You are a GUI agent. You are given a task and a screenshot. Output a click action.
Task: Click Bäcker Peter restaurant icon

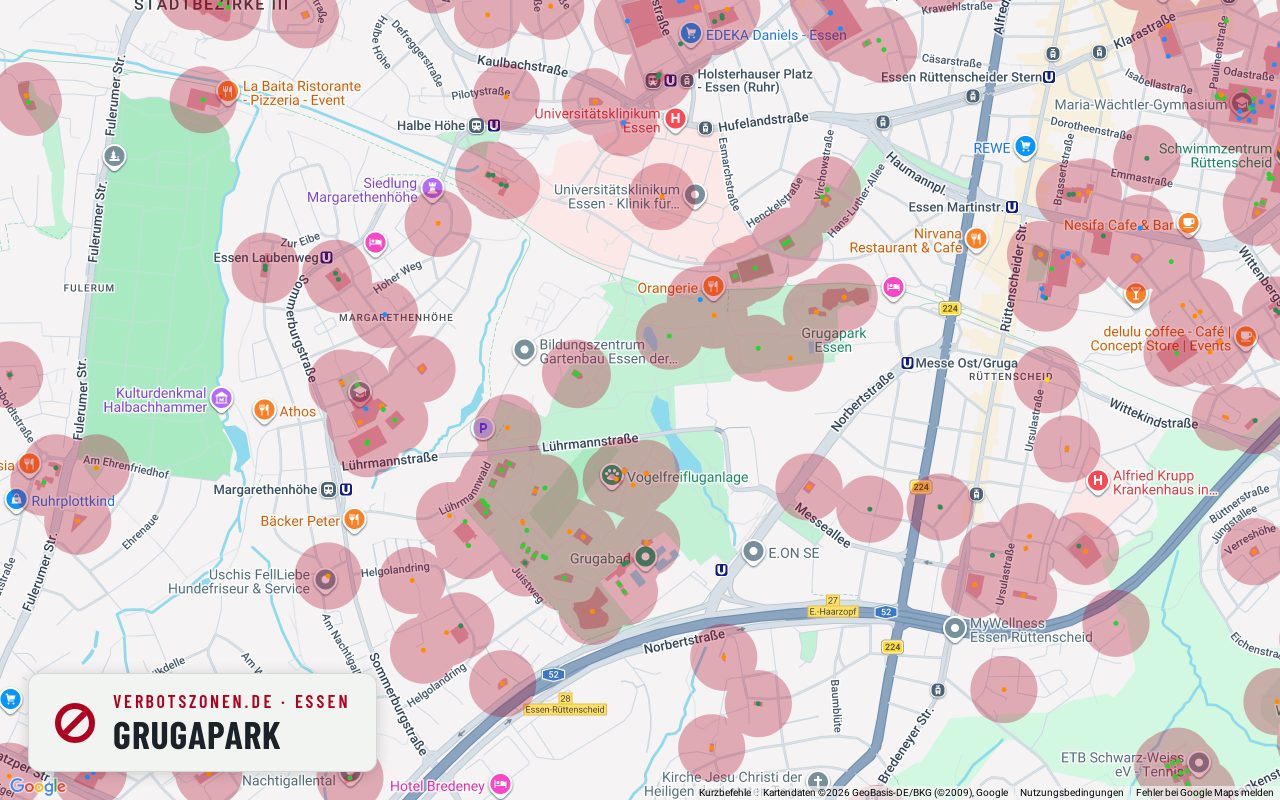[x=354, y=520]
